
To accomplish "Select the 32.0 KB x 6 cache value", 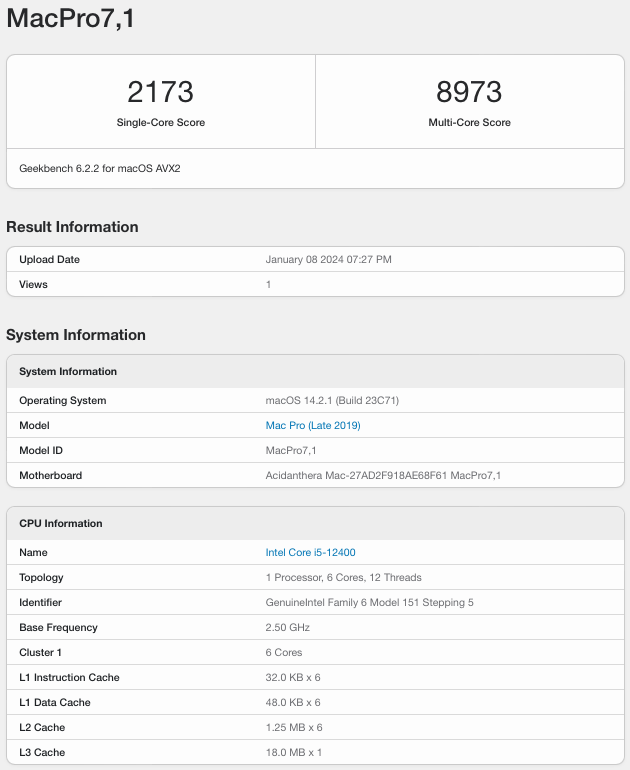I will pos(293,678).
